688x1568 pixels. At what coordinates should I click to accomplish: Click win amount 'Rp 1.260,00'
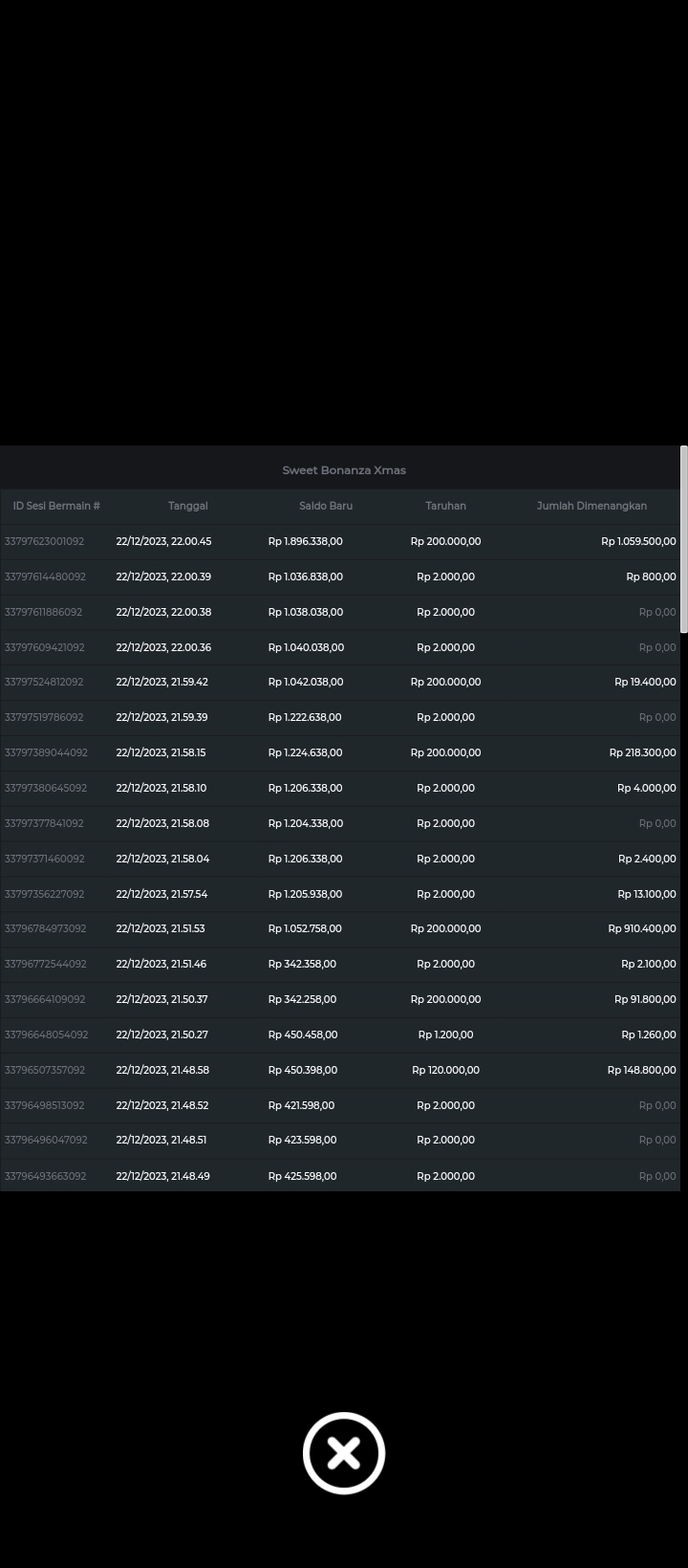click(649, 1034)
